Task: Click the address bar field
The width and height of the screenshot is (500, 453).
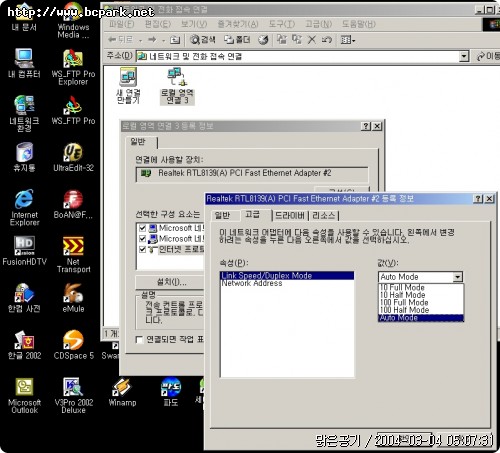Action: 298,56
